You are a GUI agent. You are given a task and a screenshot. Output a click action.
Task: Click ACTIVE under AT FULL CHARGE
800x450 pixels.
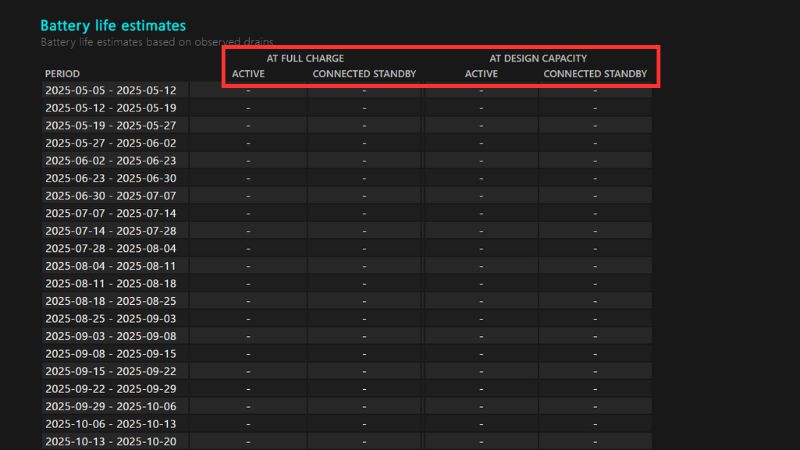click(x=248, y=74)
